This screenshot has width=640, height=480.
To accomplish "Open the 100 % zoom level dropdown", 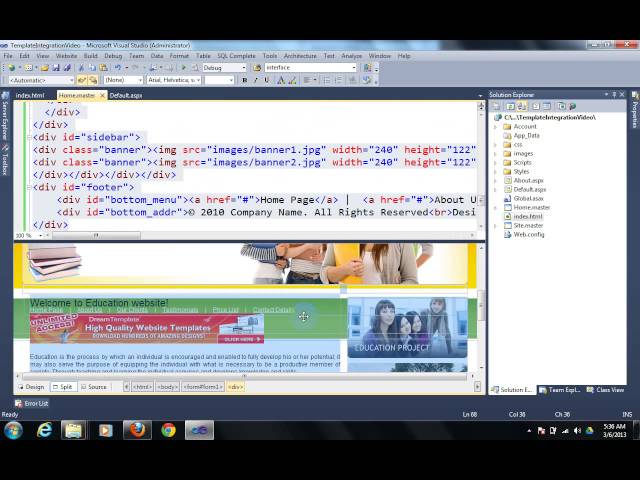I will pos(29,236).
